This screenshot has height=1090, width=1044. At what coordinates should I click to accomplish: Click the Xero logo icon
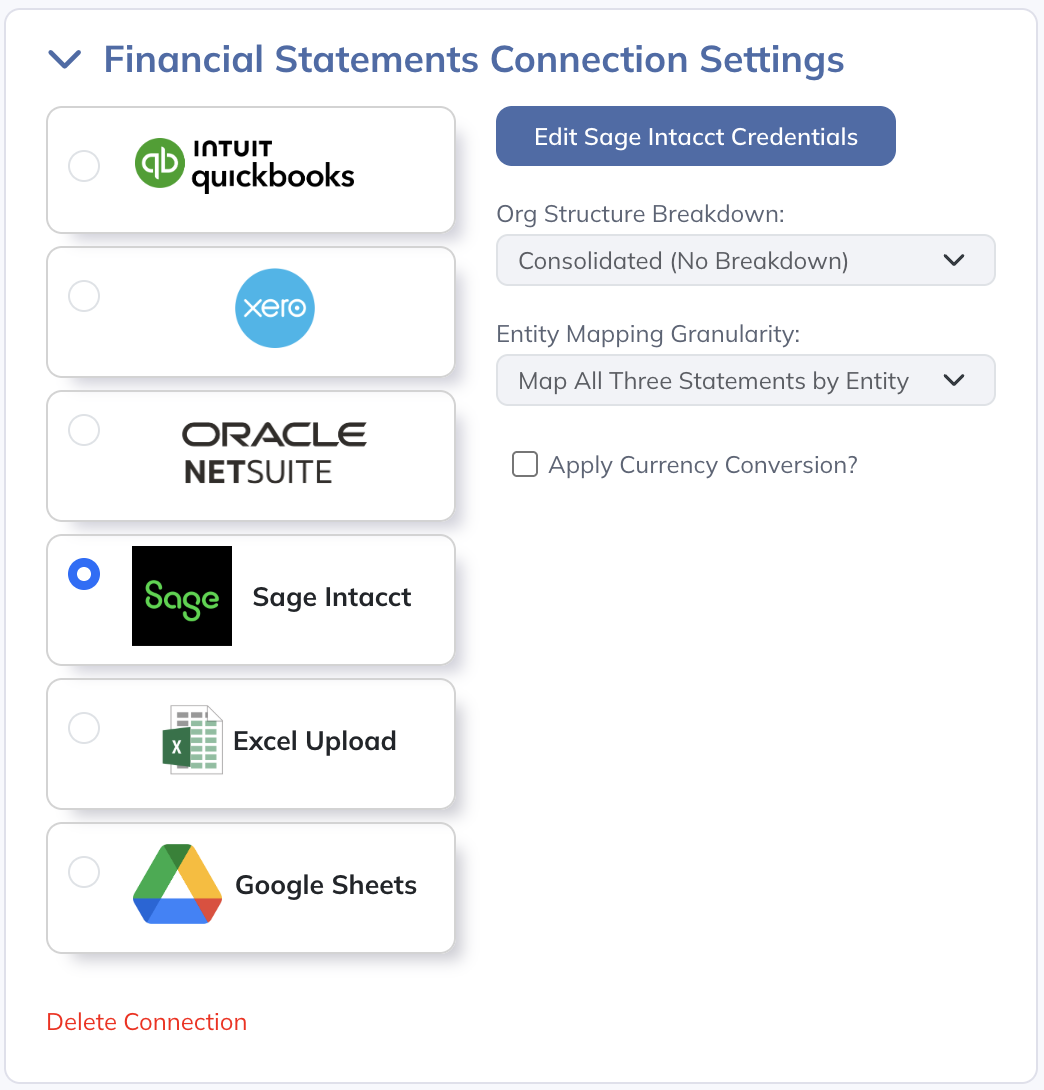[x=275, y=309]
